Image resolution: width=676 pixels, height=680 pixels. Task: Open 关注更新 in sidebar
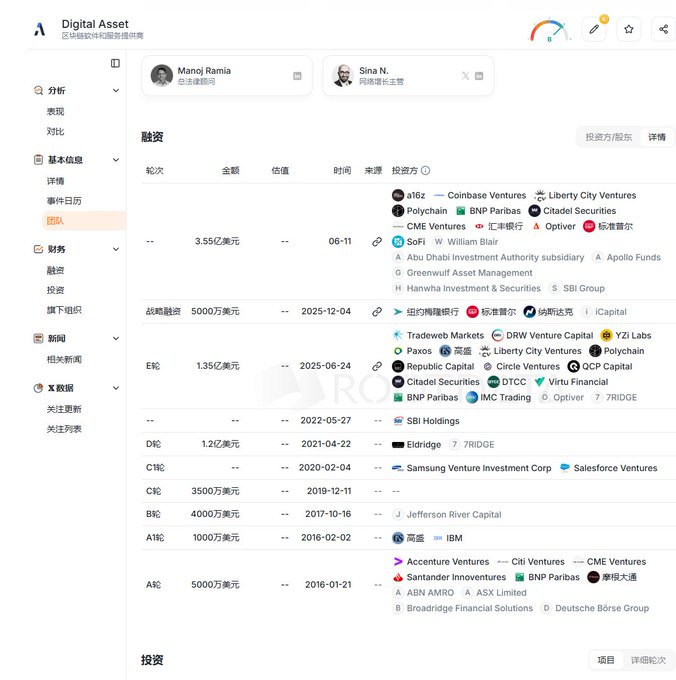point(64,409)
